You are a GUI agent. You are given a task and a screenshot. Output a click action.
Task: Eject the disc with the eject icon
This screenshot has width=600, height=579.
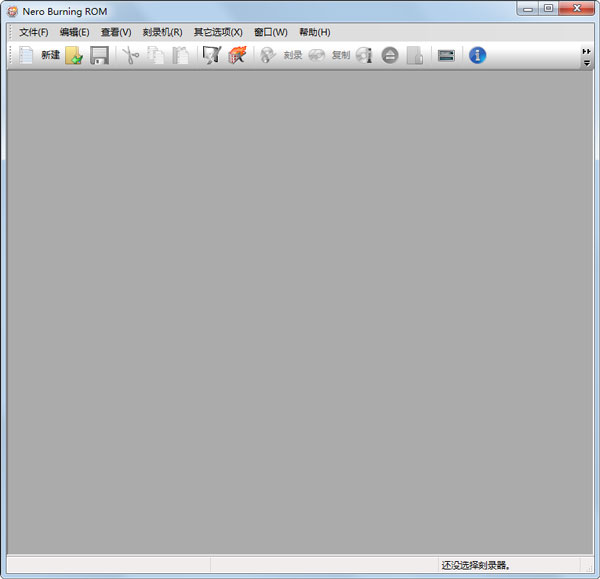[x=390, y=55]
